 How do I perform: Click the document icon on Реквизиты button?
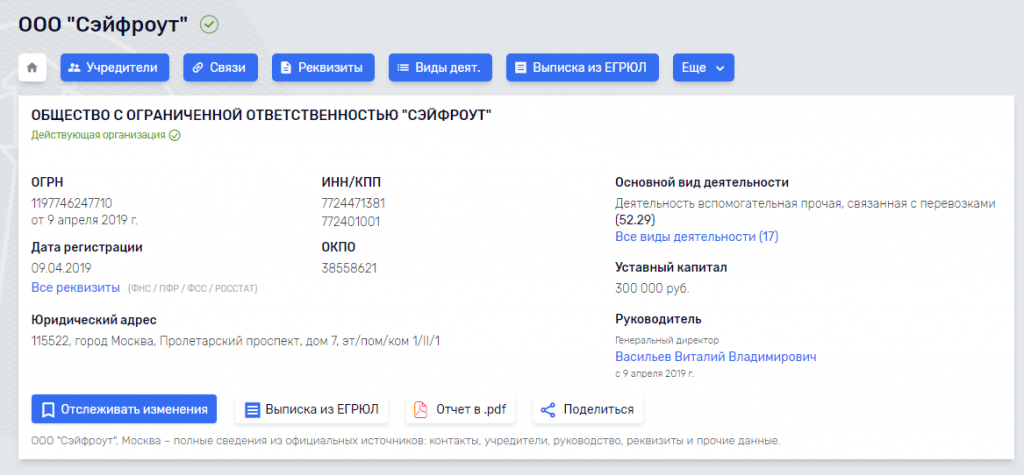(286, 68)
